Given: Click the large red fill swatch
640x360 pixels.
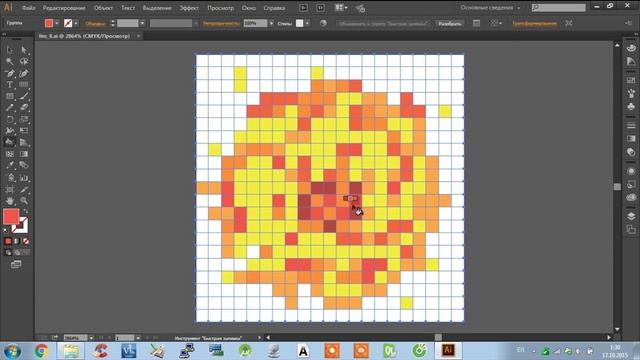Looking at the screenshot, I should [11, 217].
